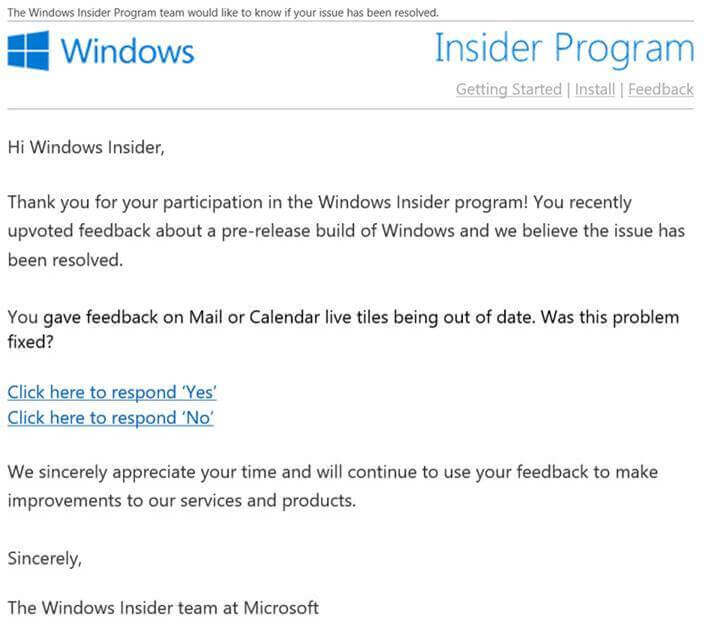Click the 'Thank you for your participation' paragraph
Image resolution: width=706 pixels, height=641 pixels.
click(x=346, y=231)
